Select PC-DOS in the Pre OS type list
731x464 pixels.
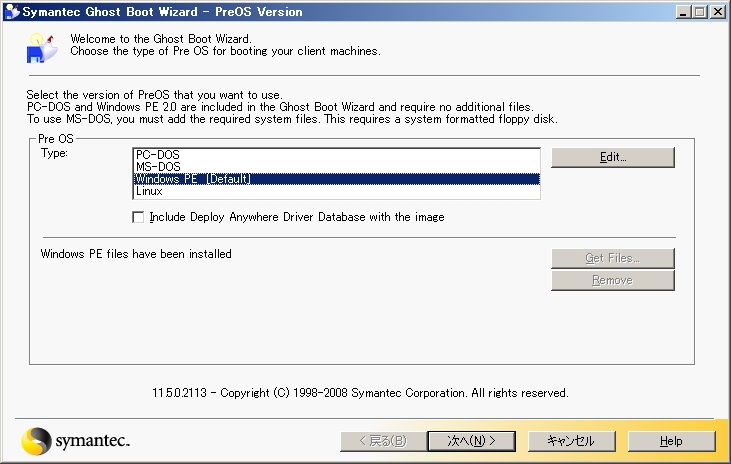(158, 155)
